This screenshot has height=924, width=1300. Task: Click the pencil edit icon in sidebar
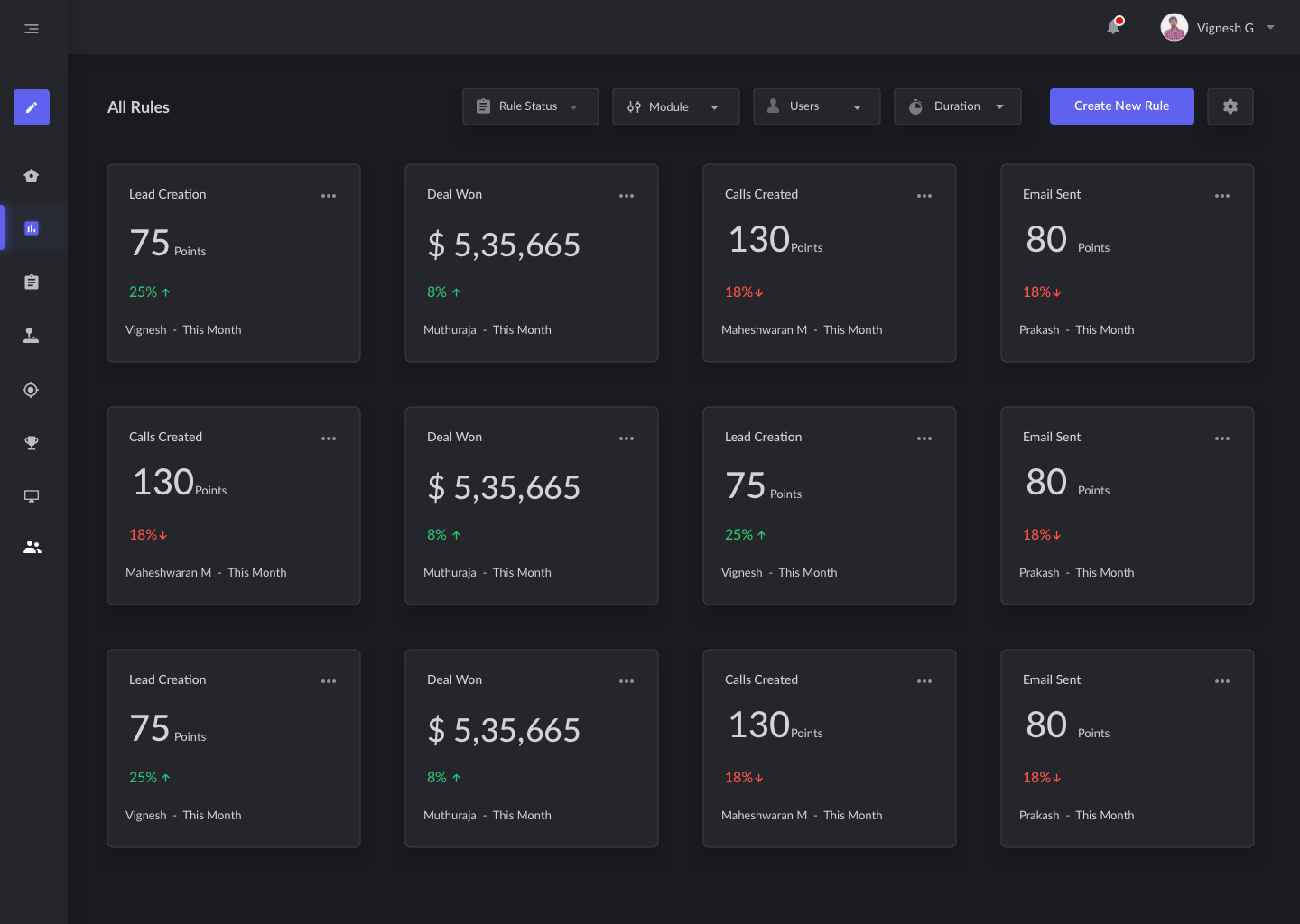pyautogui.click(x=32, y=107)
